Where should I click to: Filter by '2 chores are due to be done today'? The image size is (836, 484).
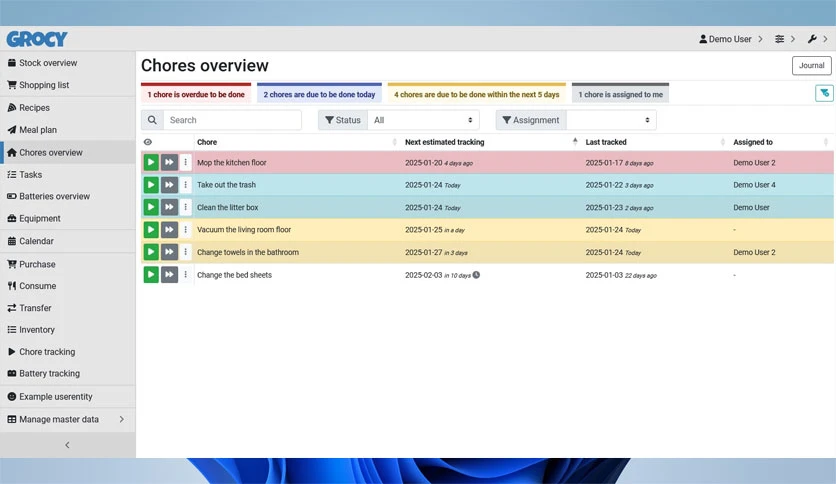(319, 93)
